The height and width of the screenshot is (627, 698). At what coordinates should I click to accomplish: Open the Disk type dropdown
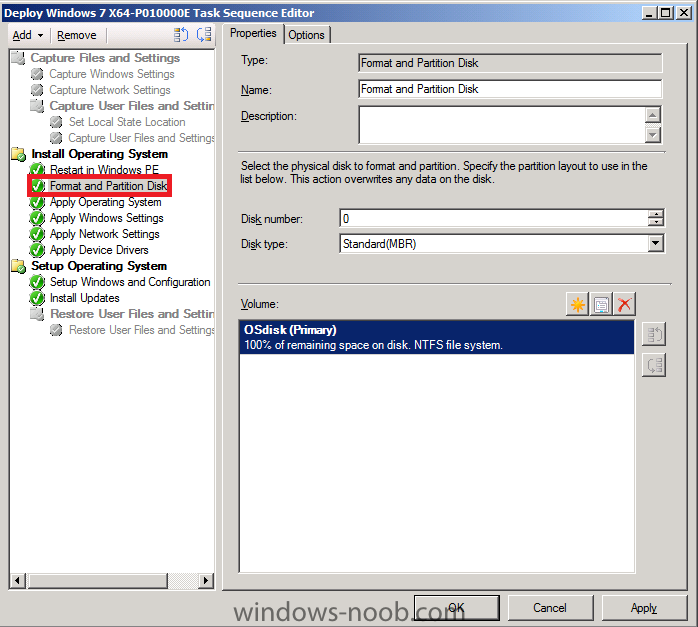[655, 243]
